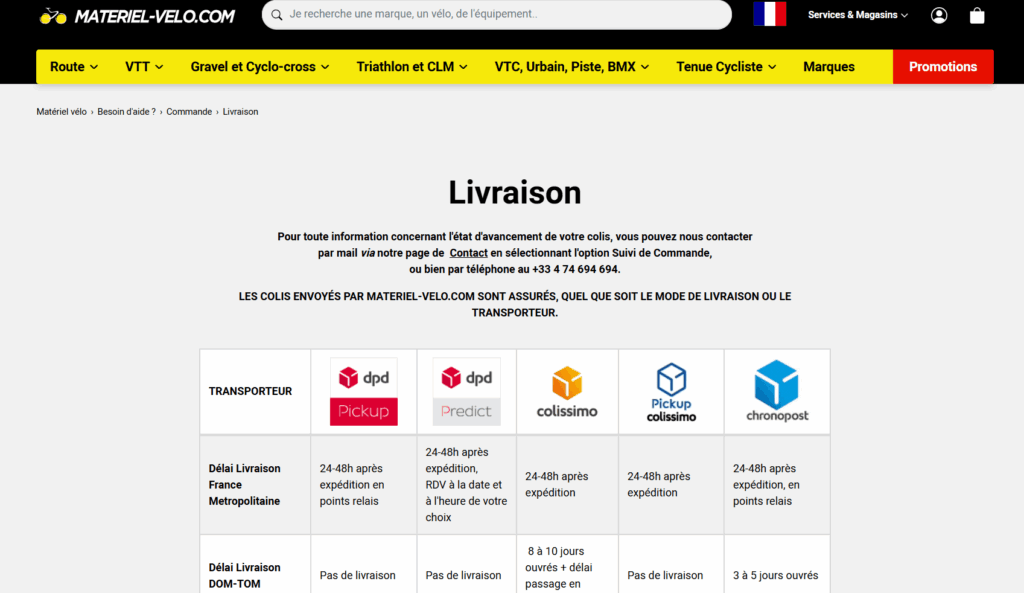Click the DPD Pickup carrier logo
The height and width of the screenshot is (593, 1024).
(x=364, y=392)
